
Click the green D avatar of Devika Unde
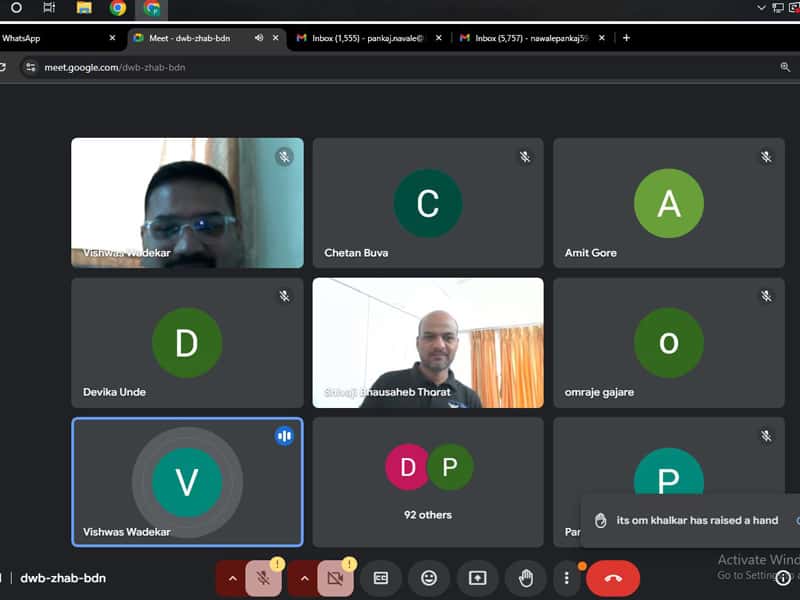coord(187,342)
